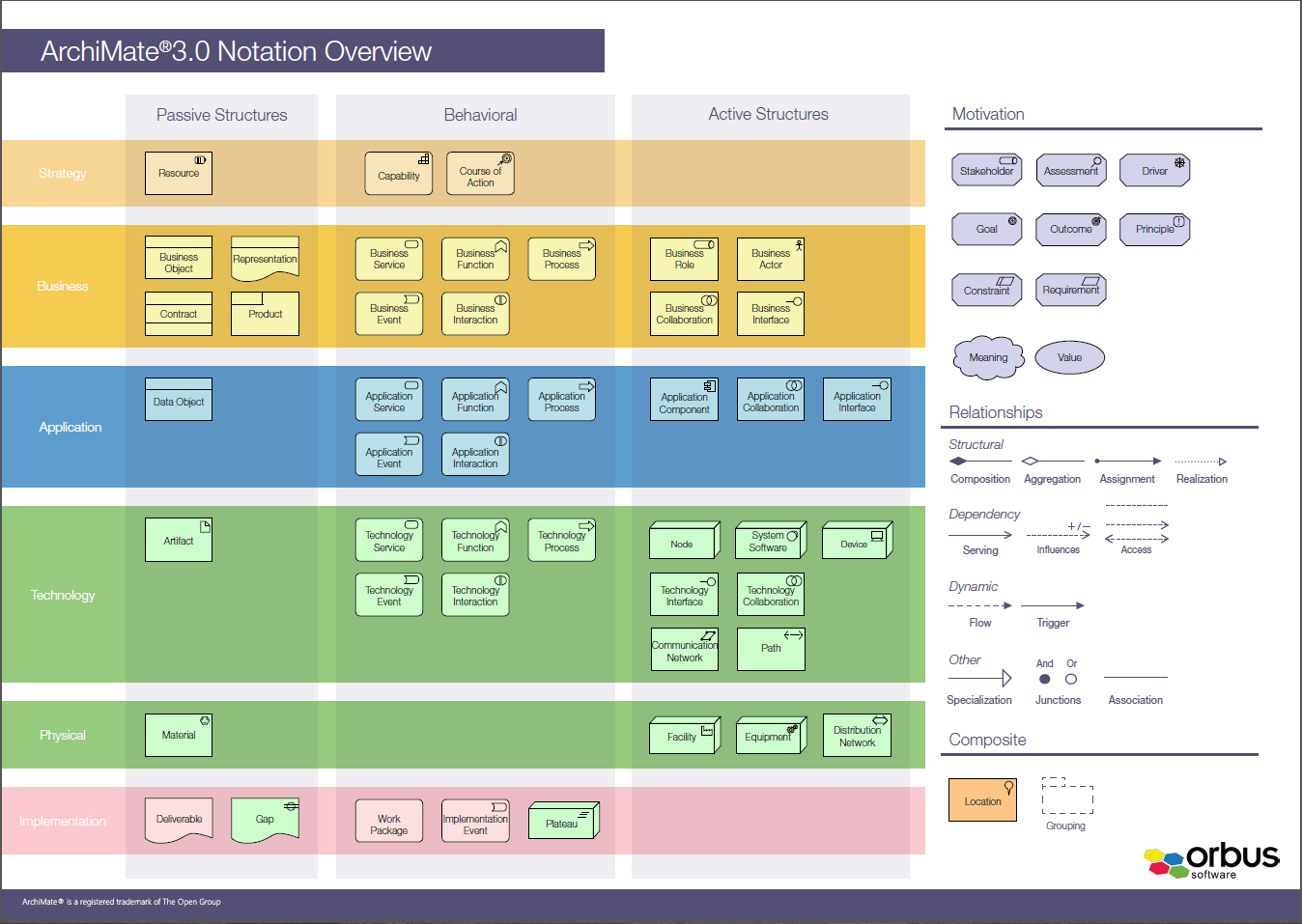
Task: Click the Technology Process shape
Action: (562, 540)
